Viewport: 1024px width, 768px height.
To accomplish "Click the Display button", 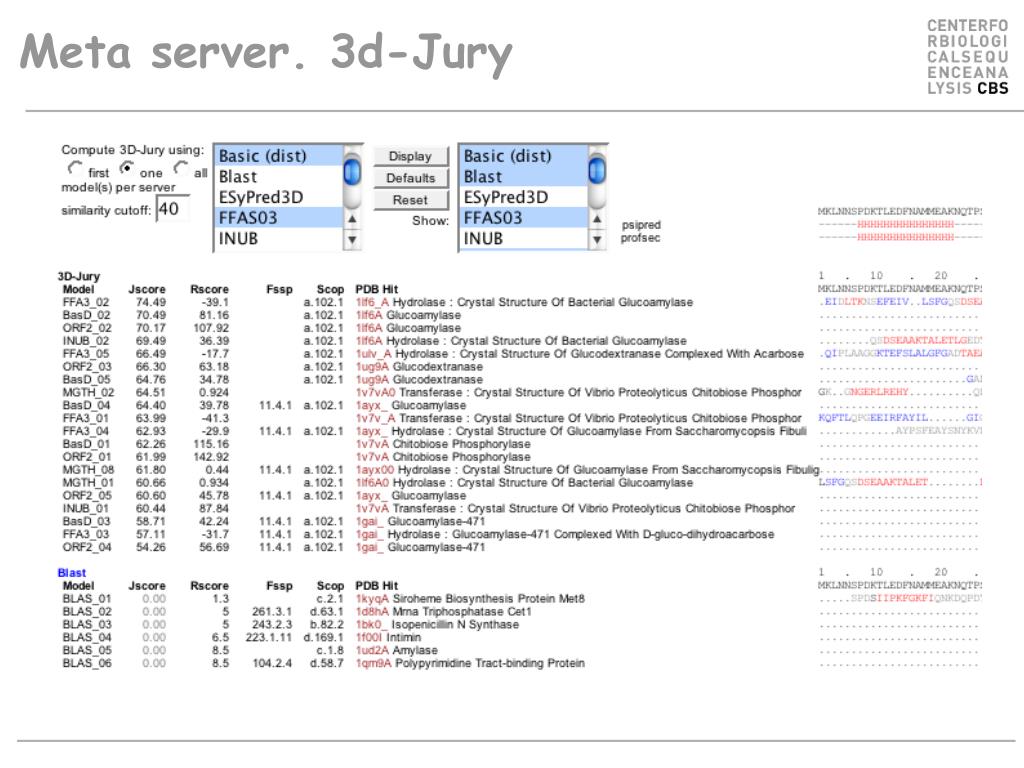I will click(x=411, y=157).
